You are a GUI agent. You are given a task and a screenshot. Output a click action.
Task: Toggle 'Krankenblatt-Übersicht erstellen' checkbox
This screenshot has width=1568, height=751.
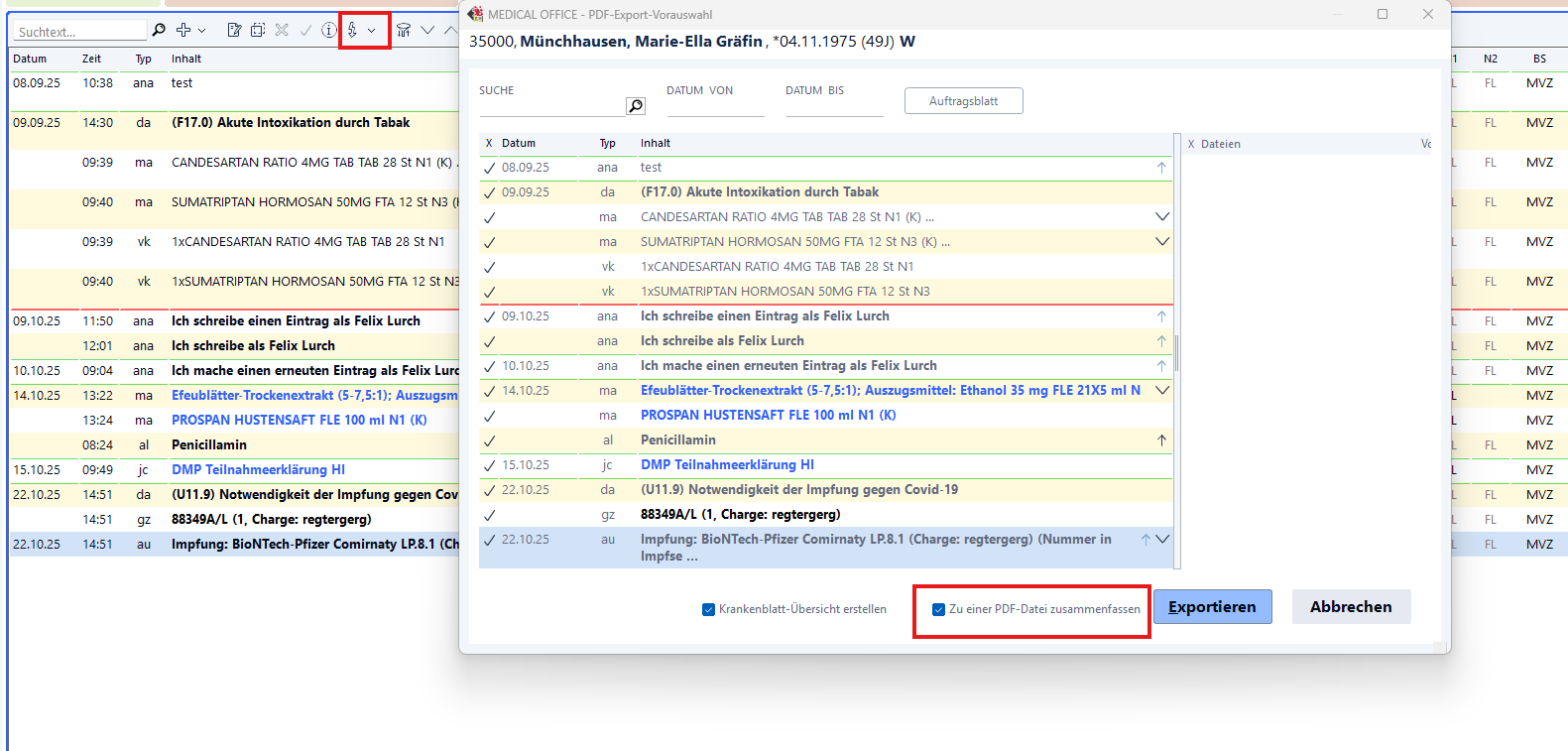[708, 609]
